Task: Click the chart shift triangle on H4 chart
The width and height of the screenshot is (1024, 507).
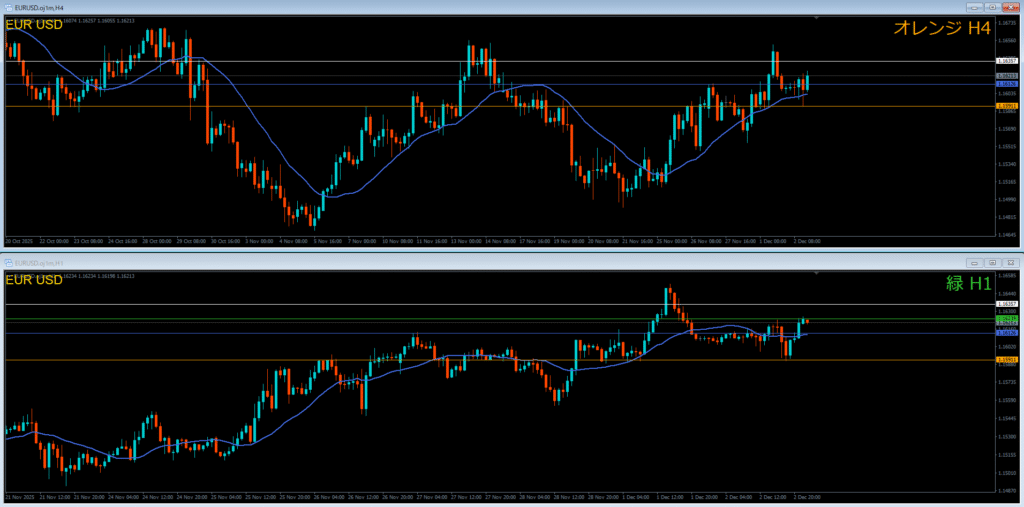Action: pos(818,18)
